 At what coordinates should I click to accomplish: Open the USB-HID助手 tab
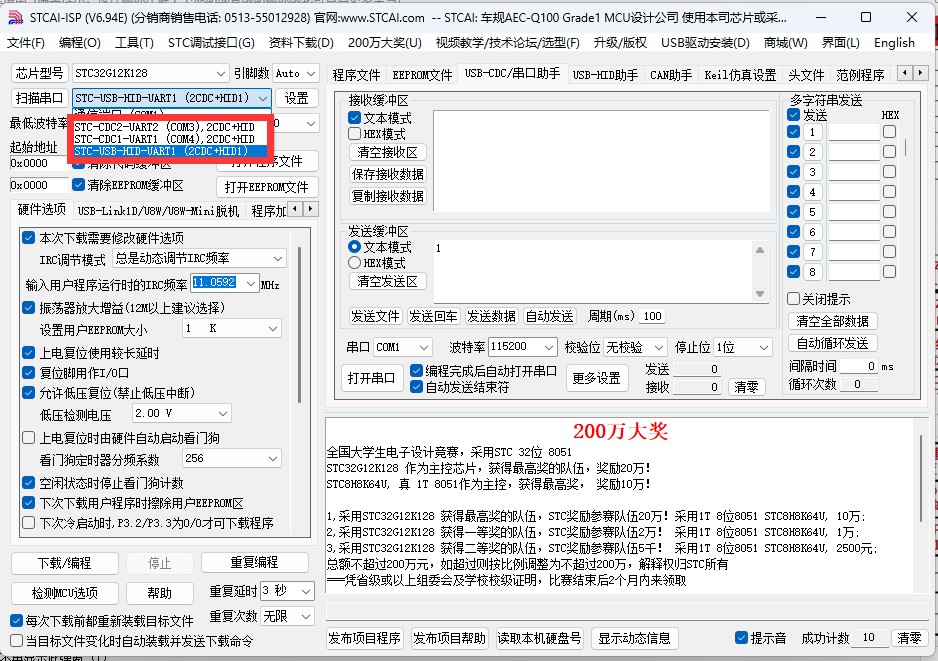click(x=605, y=75)
